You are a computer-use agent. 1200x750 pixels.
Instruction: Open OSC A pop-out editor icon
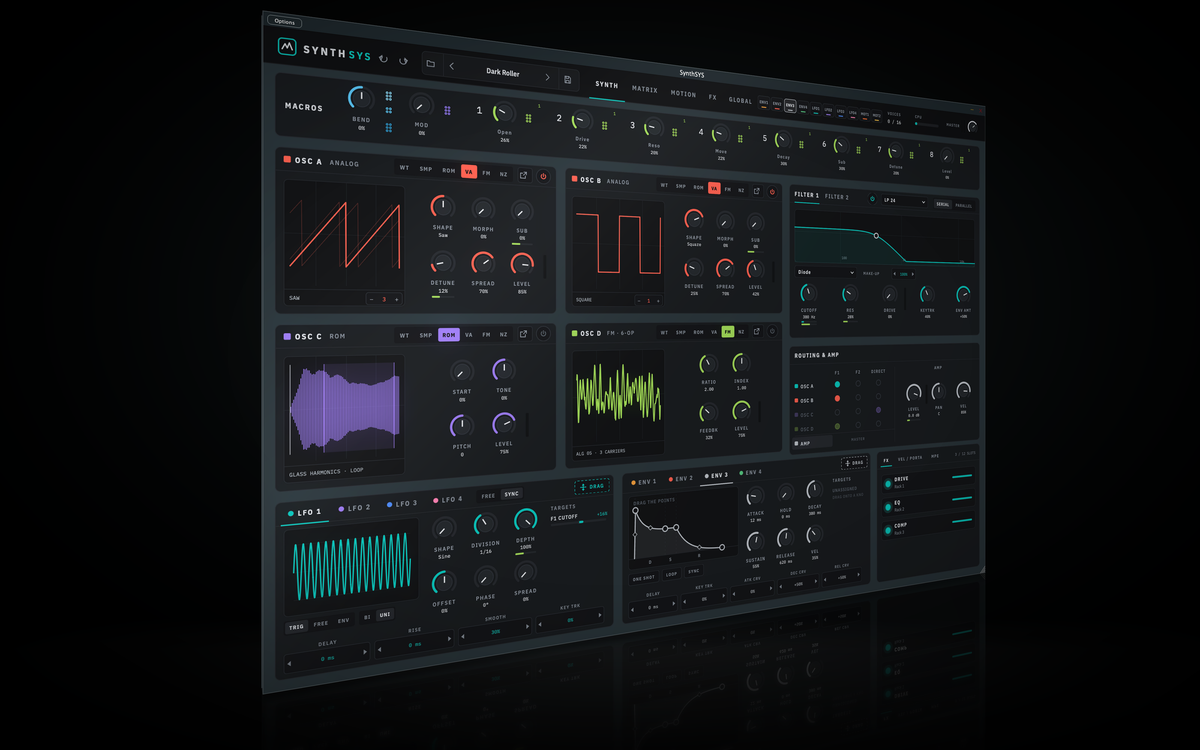pos(523,175)
